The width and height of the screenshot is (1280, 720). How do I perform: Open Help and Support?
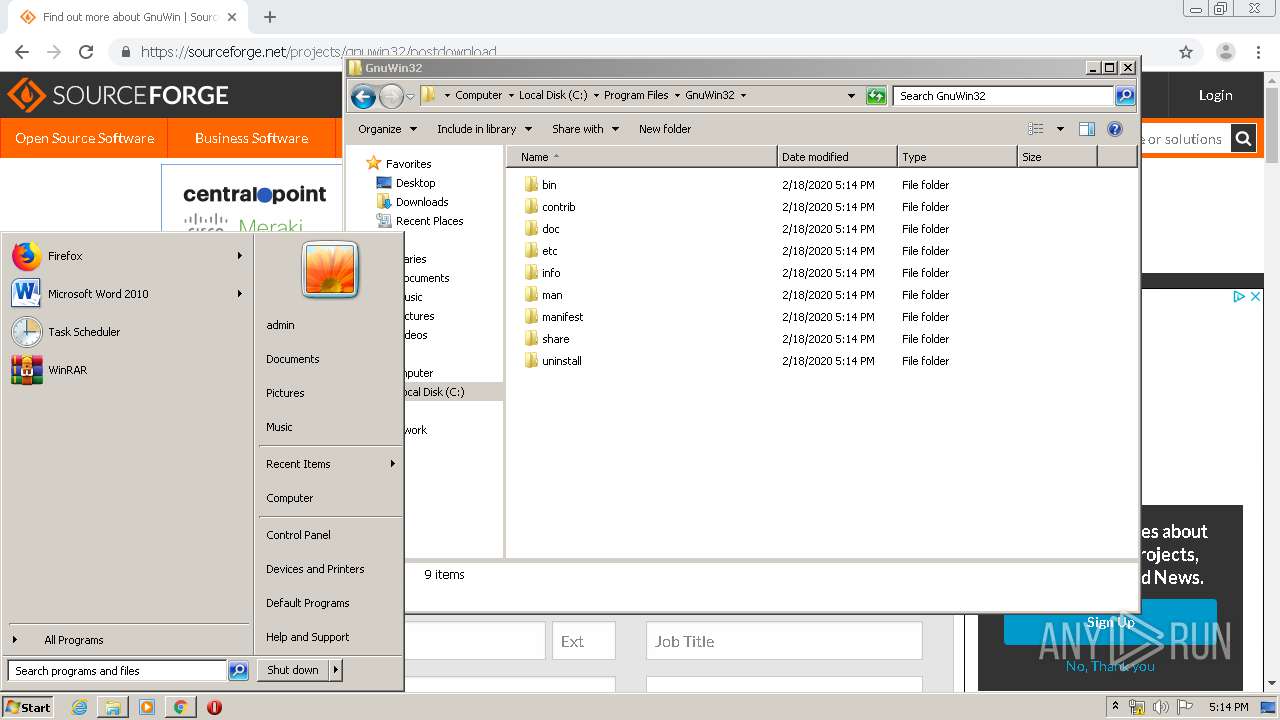pyautogui.click(x=307, y=637)
